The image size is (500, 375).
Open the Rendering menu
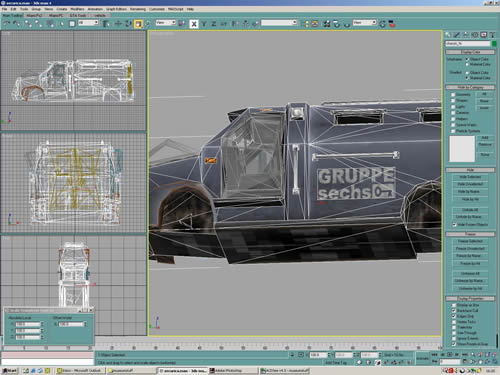coord(138,9)
